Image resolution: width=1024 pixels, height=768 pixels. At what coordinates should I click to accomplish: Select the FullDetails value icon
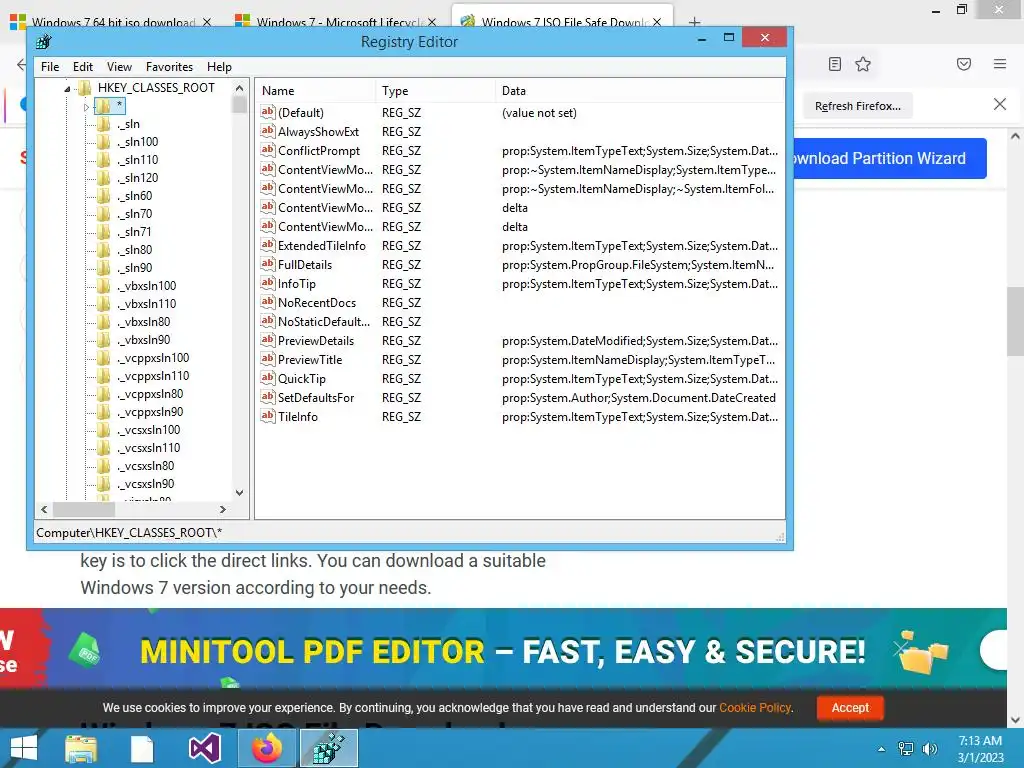pos(267,264)
